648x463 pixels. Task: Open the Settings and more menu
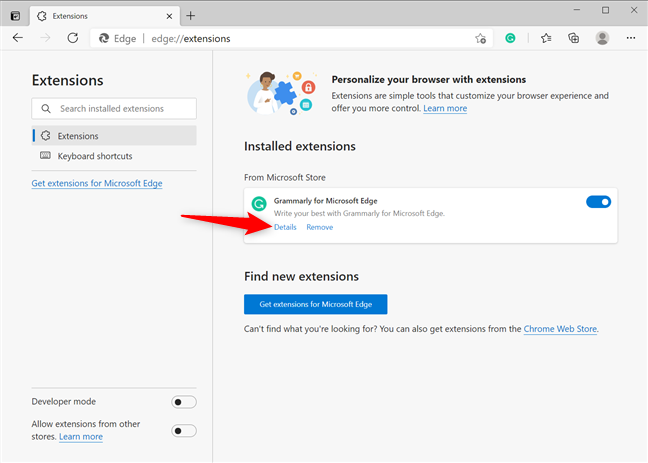point(631,38)
